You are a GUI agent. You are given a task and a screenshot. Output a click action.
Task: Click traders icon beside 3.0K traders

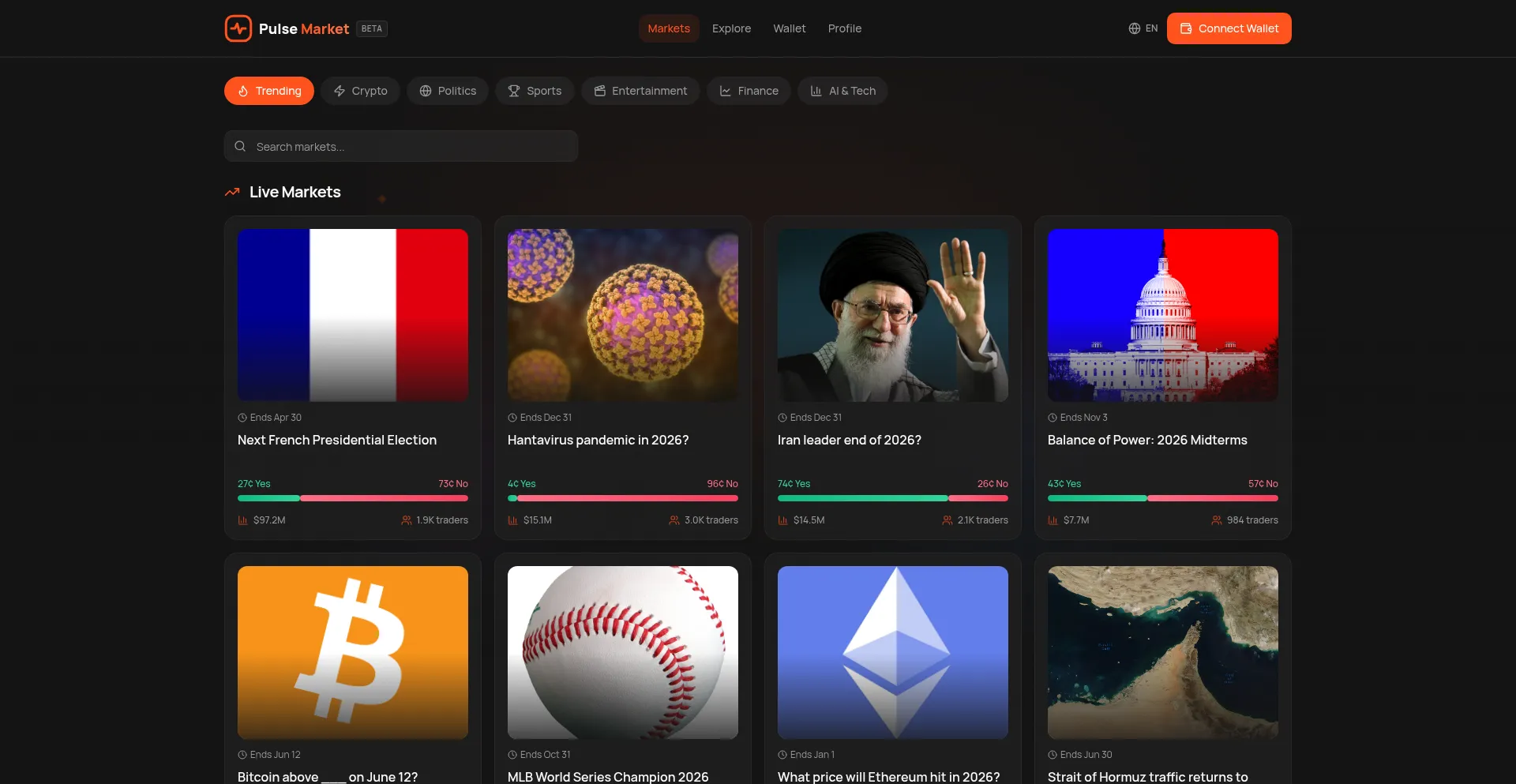(x=674, y=520)
